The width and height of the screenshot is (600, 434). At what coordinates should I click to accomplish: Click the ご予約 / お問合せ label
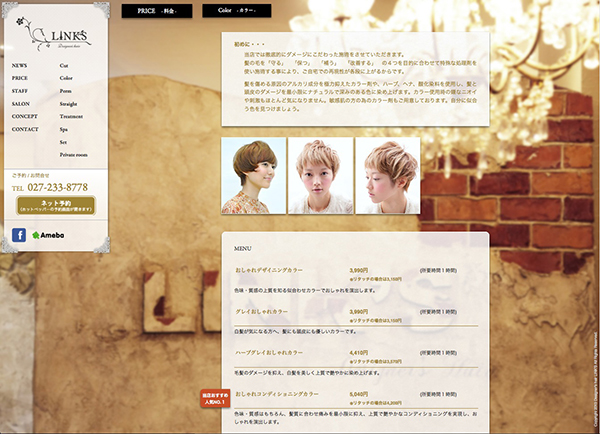[x=31, y=175]
